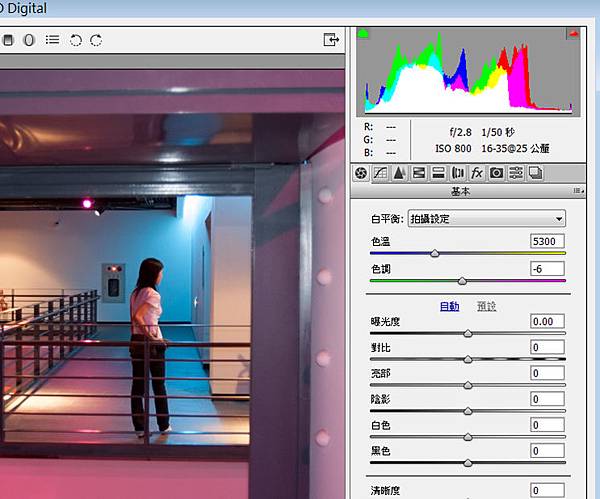Viewport: 600px width, 499px height.
Task: Toggle highlight clipping warning in histogram
Action: pyautogui.click(x=573, y=34)
